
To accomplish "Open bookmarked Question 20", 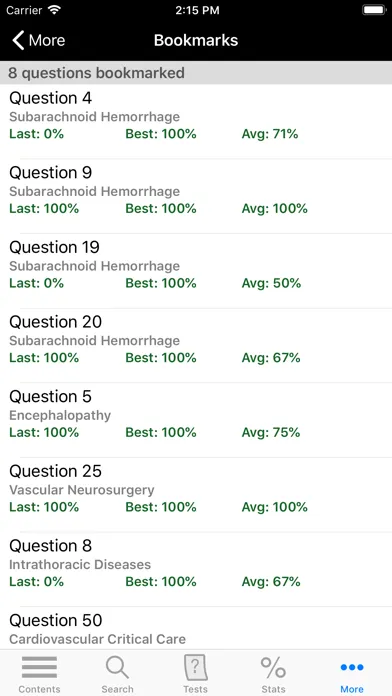I will pyautogui.click(x=196, y=345).
